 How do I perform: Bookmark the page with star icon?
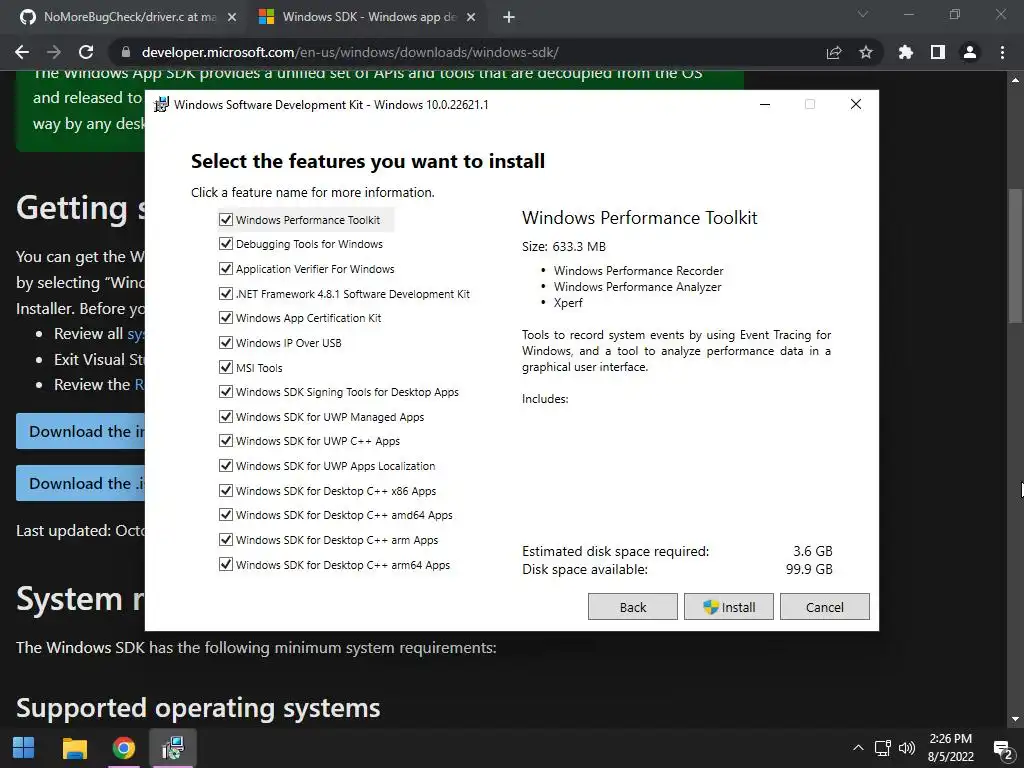[x=866, y=52]
